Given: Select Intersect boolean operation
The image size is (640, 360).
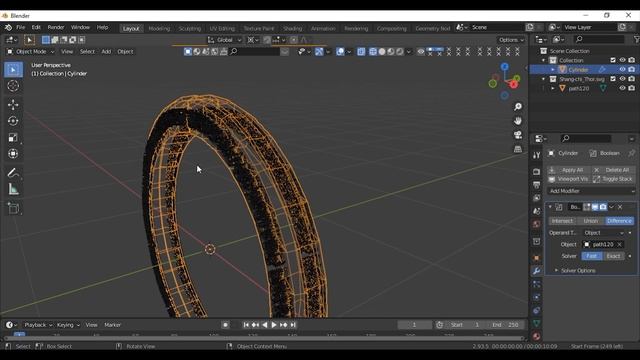Looking at the screenshot, I should [562, 221].
